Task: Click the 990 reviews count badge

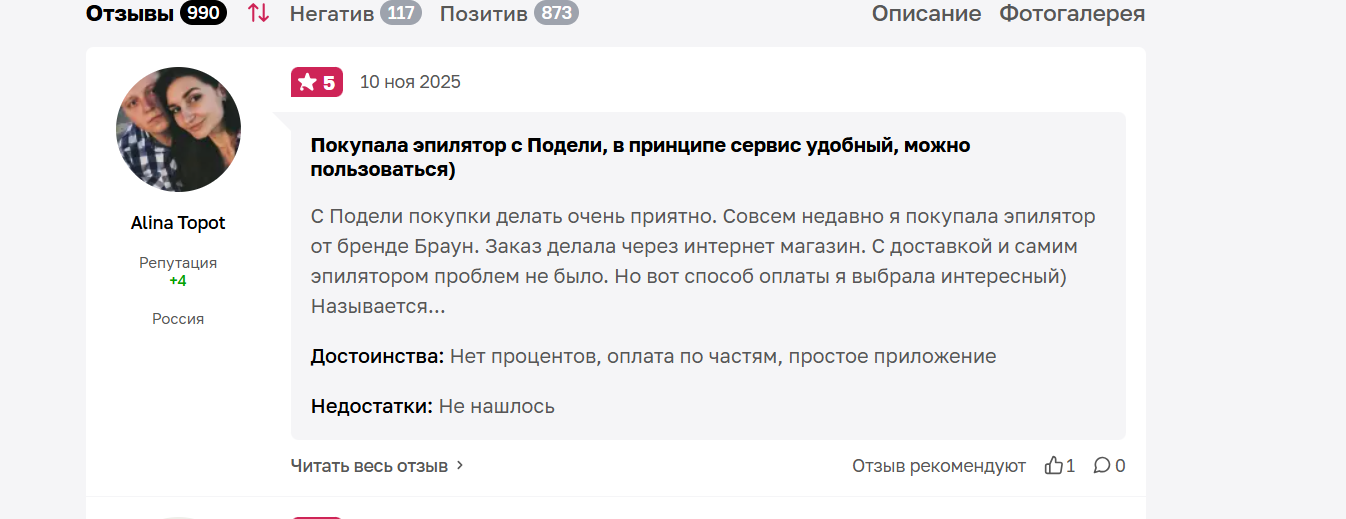Action: [203, 14]
